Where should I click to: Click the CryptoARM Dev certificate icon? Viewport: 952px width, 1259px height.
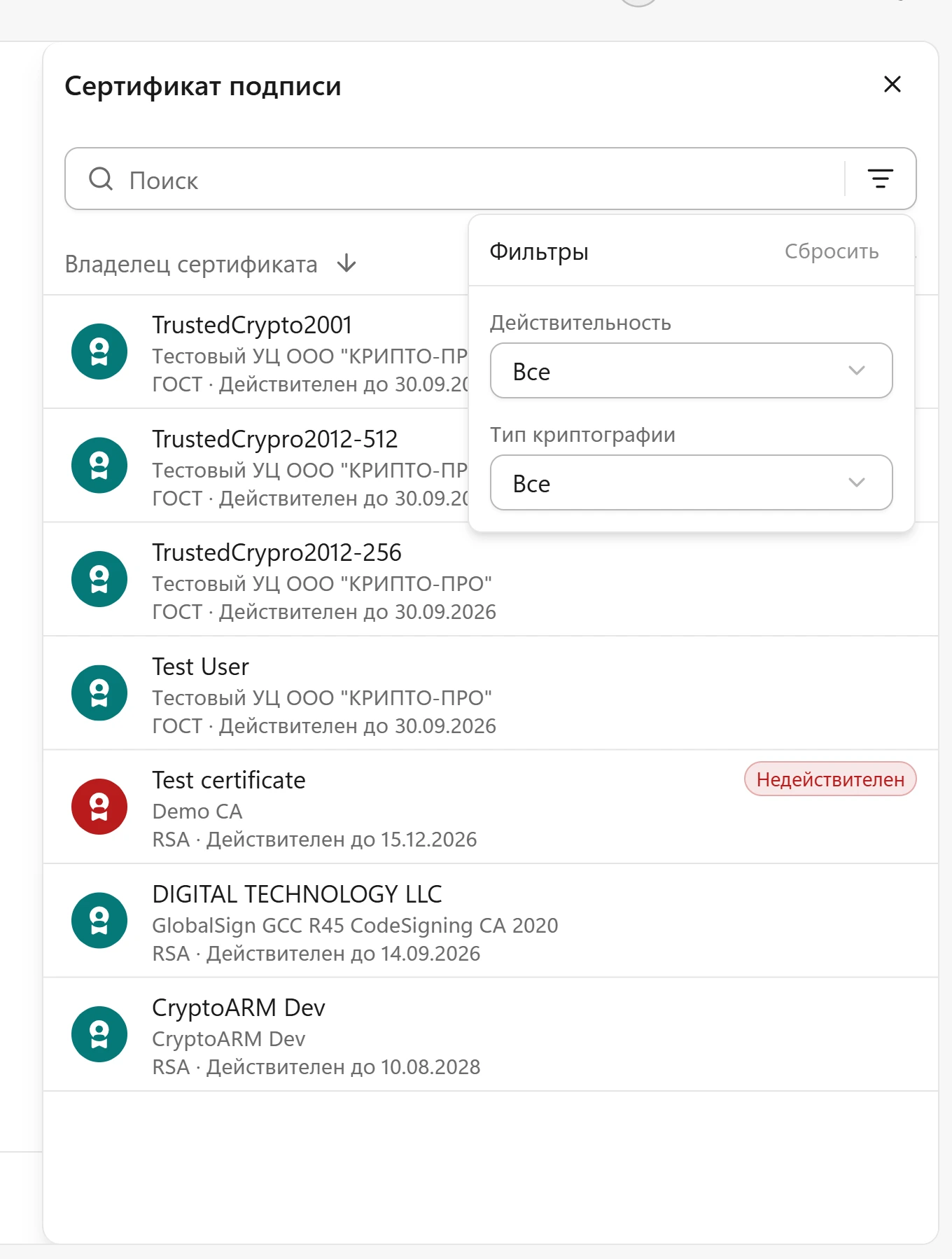pos(99,1034)
